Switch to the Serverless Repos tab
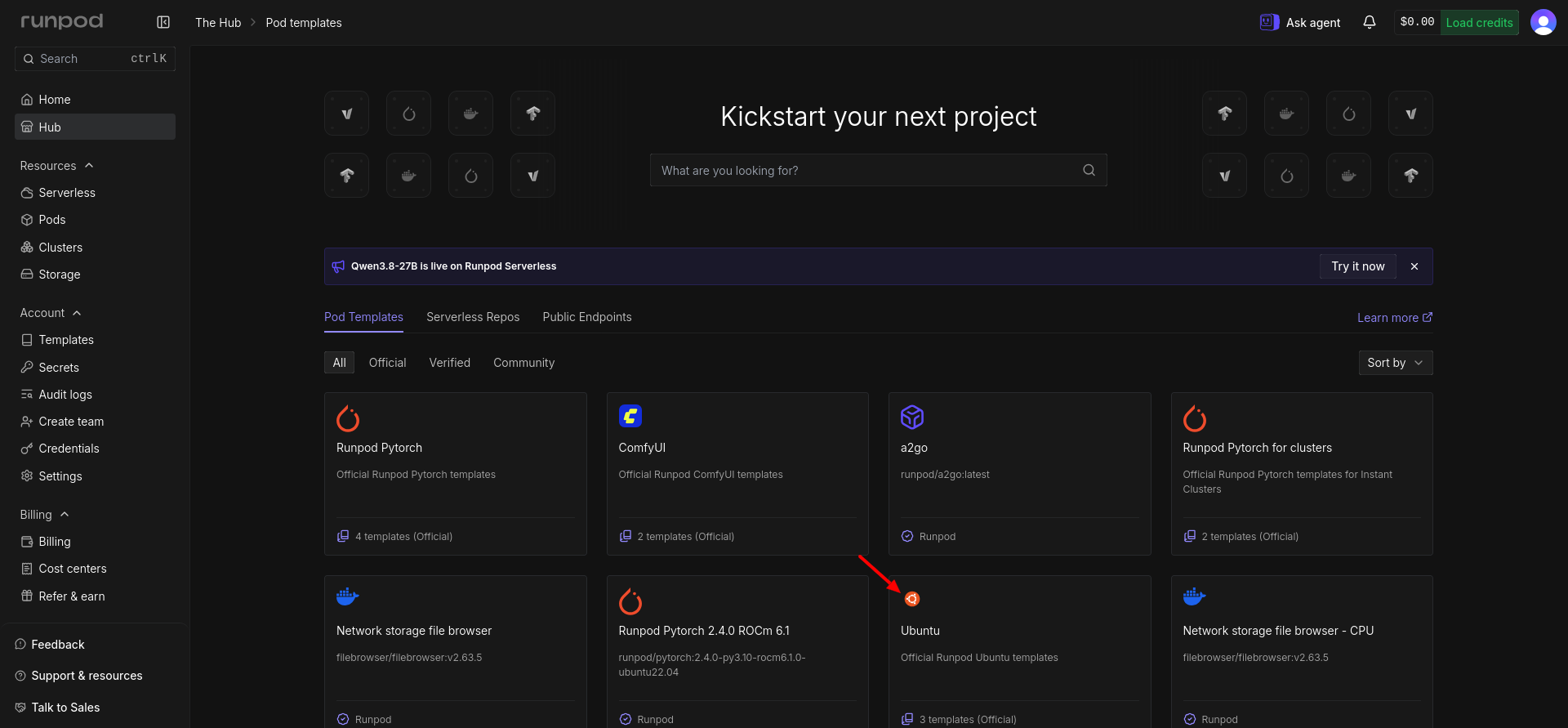 coord(473,317)
